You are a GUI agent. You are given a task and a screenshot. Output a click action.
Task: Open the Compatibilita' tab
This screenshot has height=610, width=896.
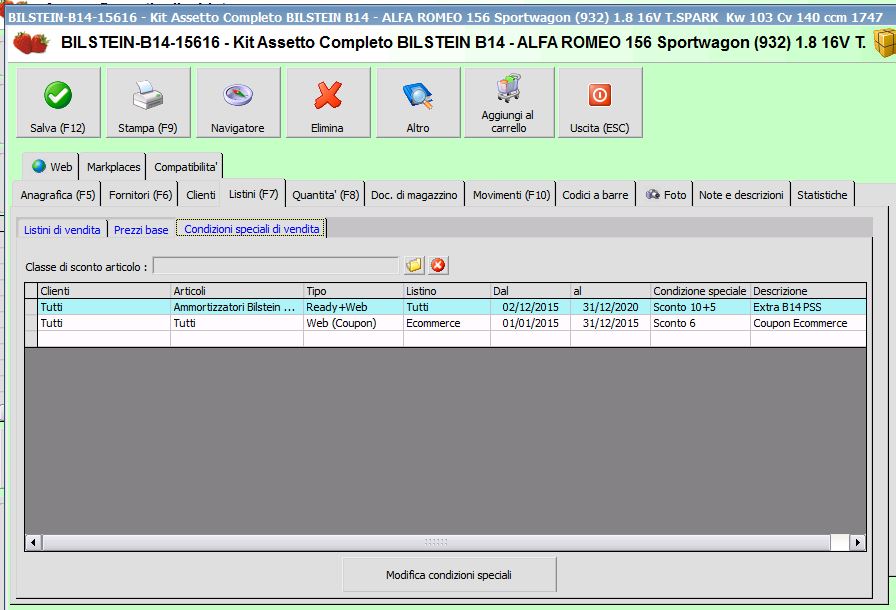coord(185,167)
